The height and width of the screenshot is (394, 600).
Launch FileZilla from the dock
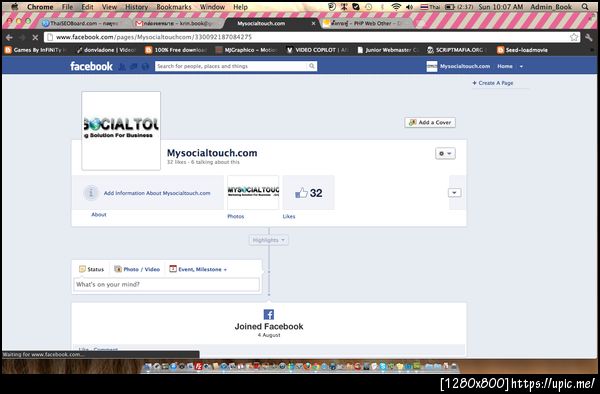click(199, 366)
